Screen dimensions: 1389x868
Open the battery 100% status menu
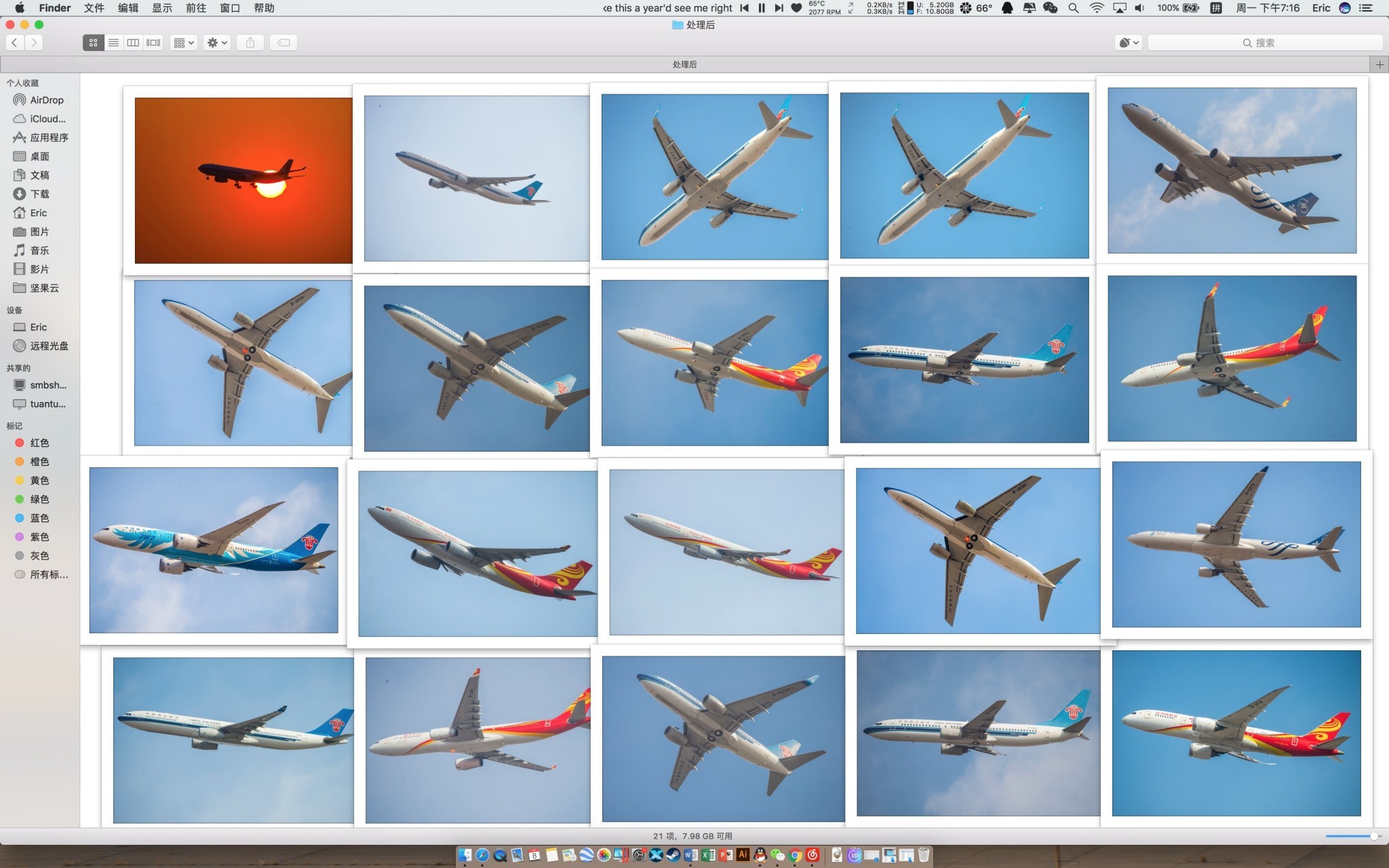pyautogui.click(x=1178, y=8)
